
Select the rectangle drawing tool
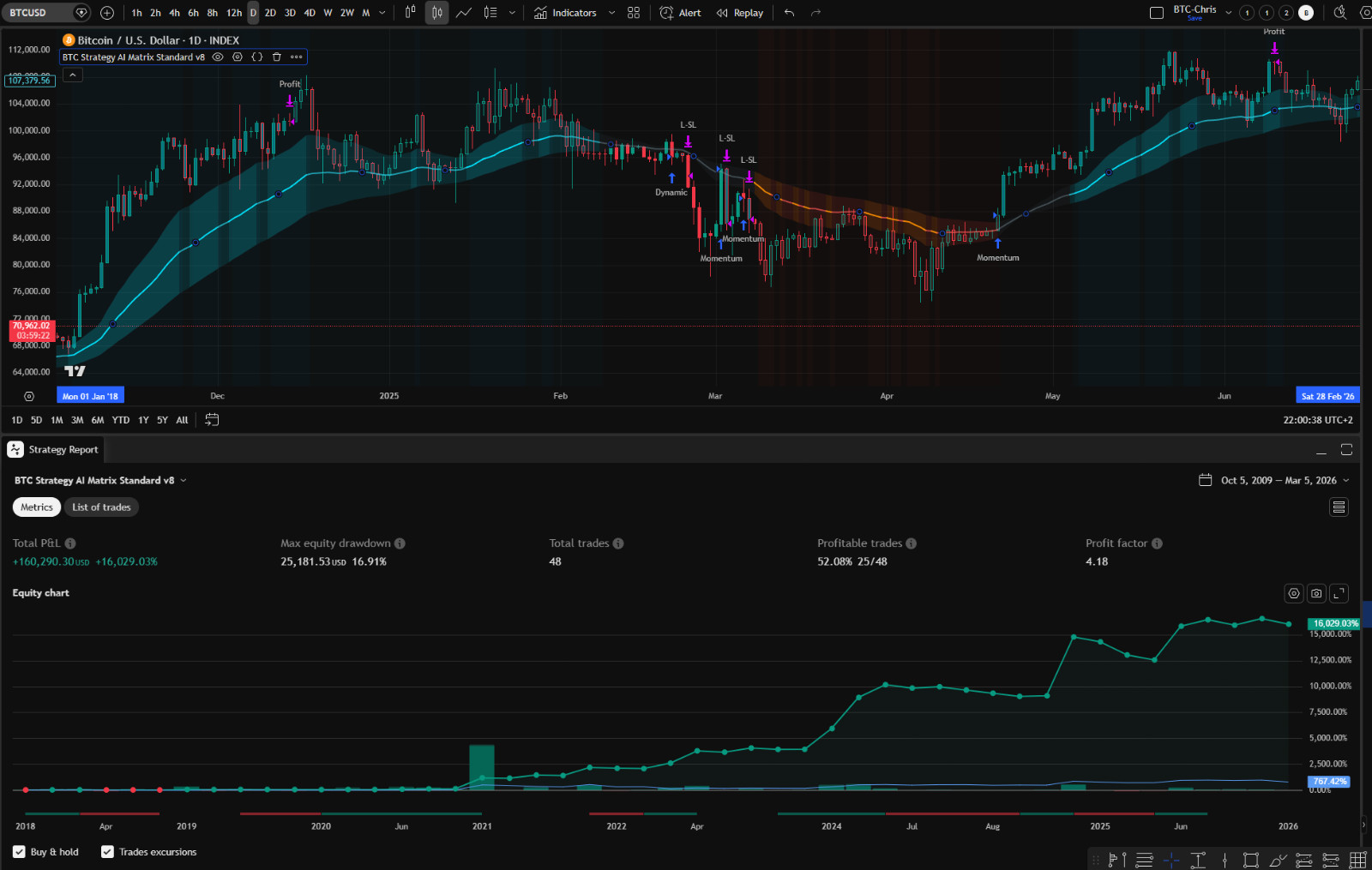click(x=1251, y=860)
